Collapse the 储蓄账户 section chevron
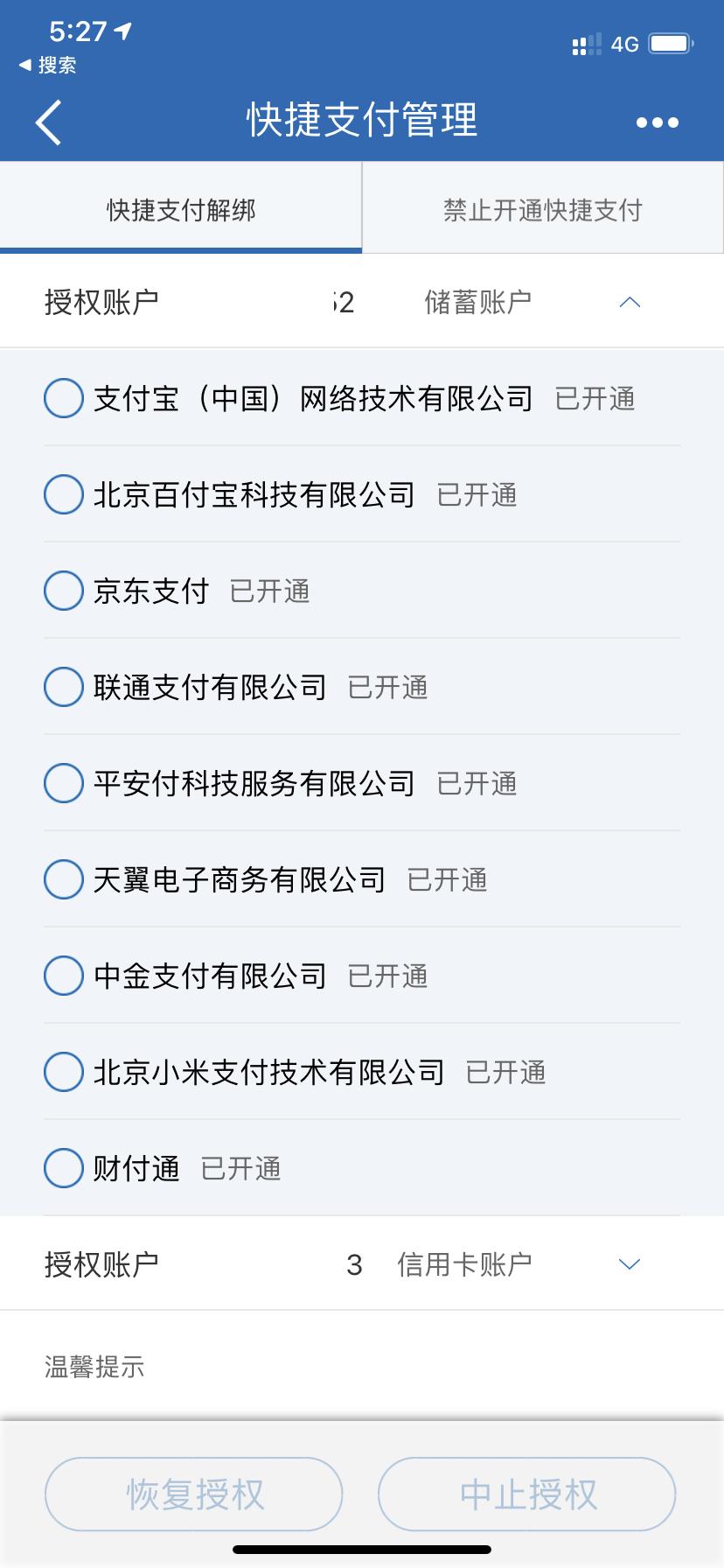The image size is (724, 1568). tap(630, 303)
